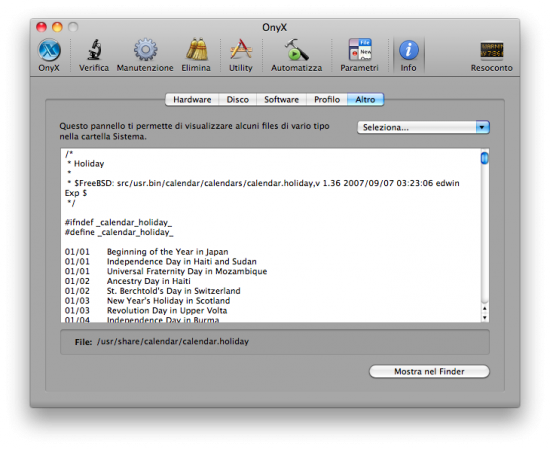Switch to the Software tab
This screenshot has width=550, height=449.
tap(281, 100)
